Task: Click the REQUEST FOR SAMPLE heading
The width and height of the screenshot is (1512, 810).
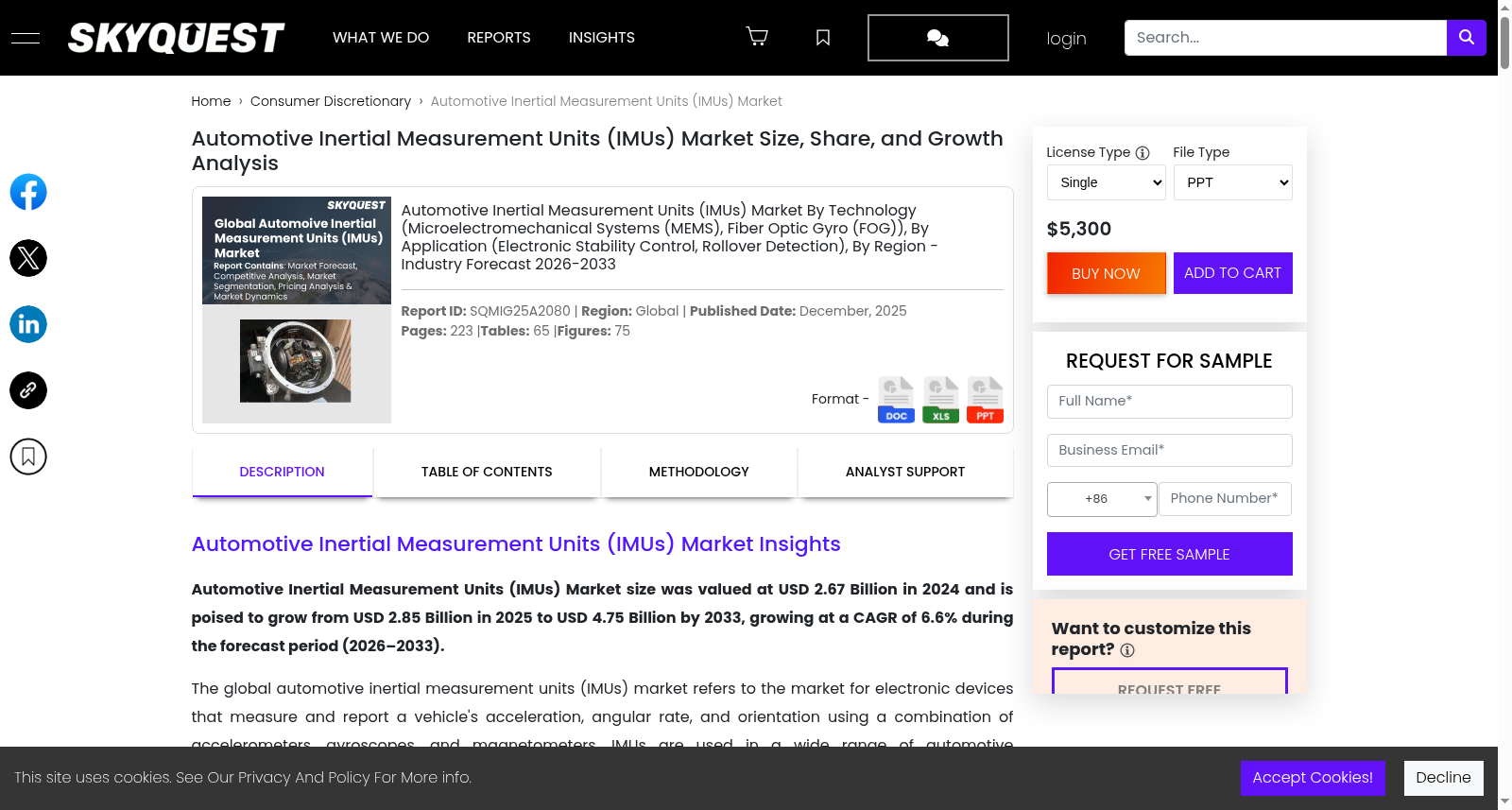Action: 1169,361
